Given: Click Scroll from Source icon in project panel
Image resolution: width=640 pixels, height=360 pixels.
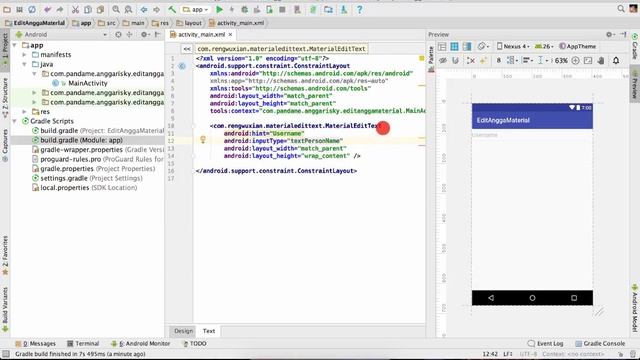Looking at the screenshot, I should (x=118, y=35).
